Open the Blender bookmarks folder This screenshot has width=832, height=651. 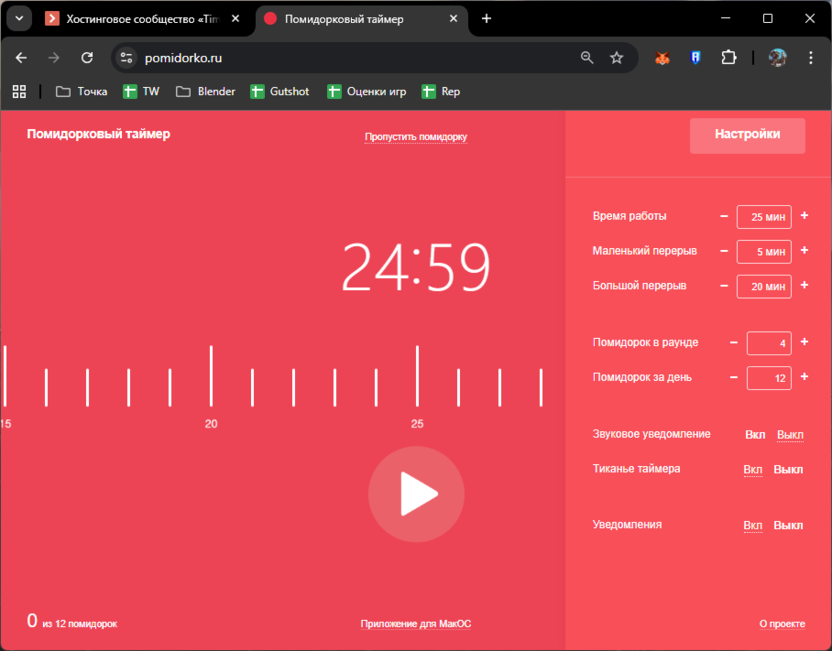205,91
